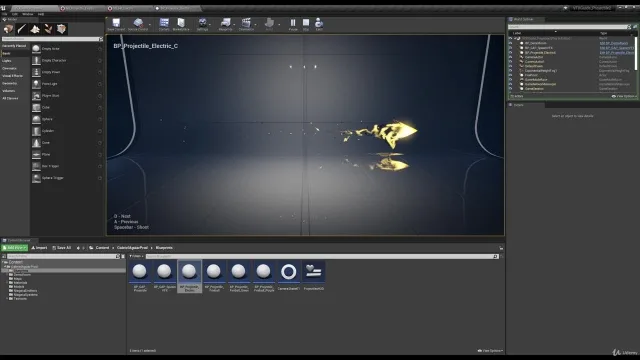The image size is (640, 360).
Task: Open the Blueprints toolbar dropdown
Action: point(225,24)
